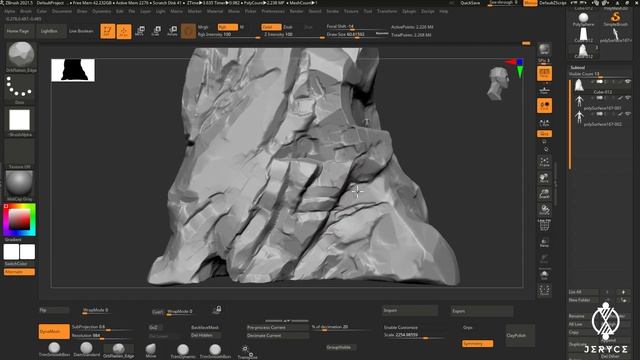
Task: Collapse the Subtool palette header
Action: (x=577, y=67)
